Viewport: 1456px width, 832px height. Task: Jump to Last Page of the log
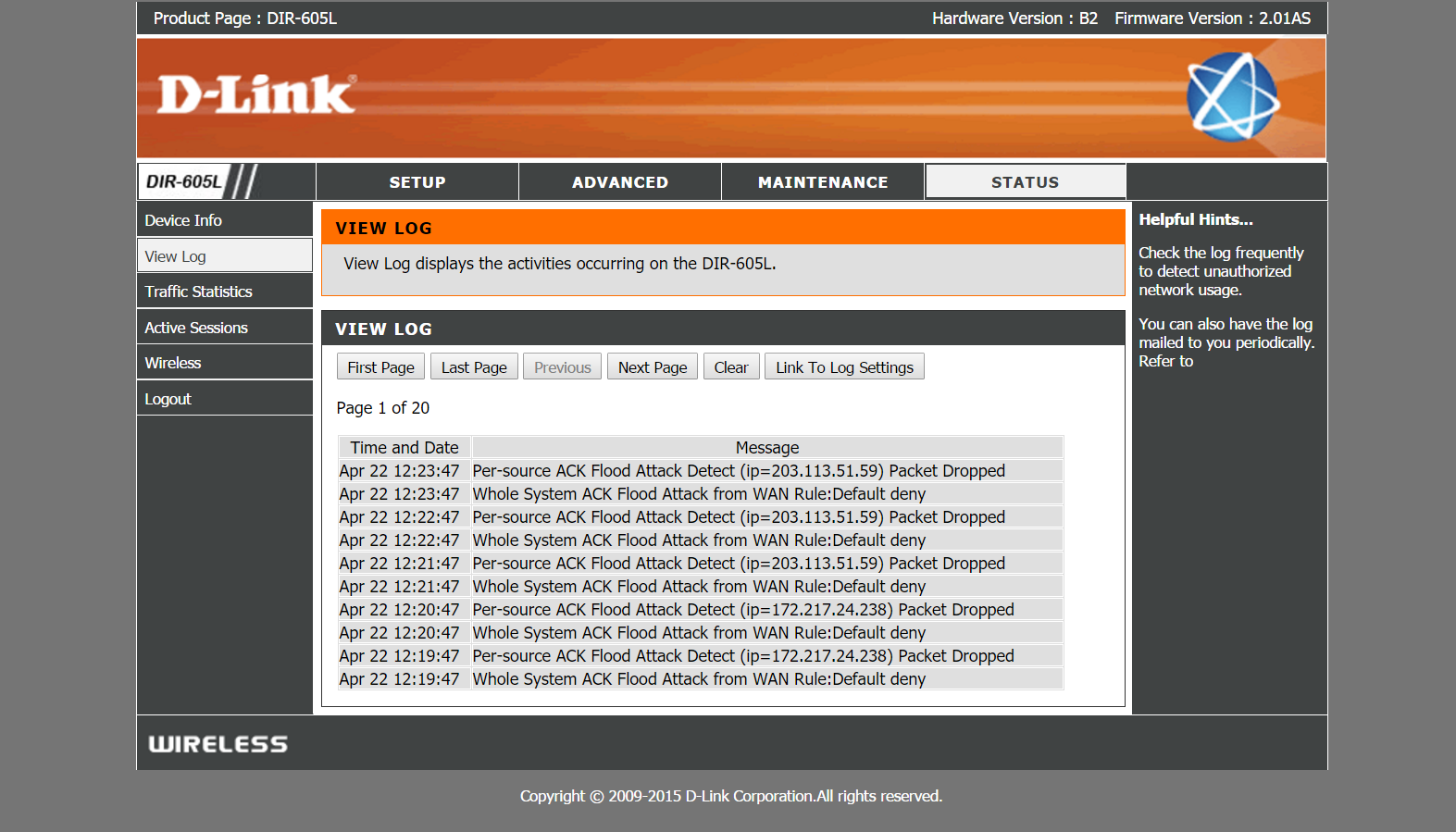[474, 367]
